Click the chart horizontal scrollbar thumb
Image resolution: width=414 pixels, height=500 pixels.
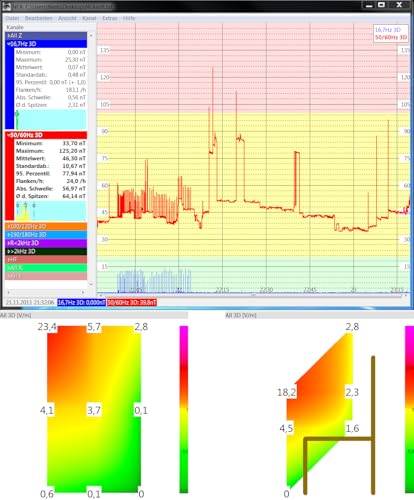[253, 295]
